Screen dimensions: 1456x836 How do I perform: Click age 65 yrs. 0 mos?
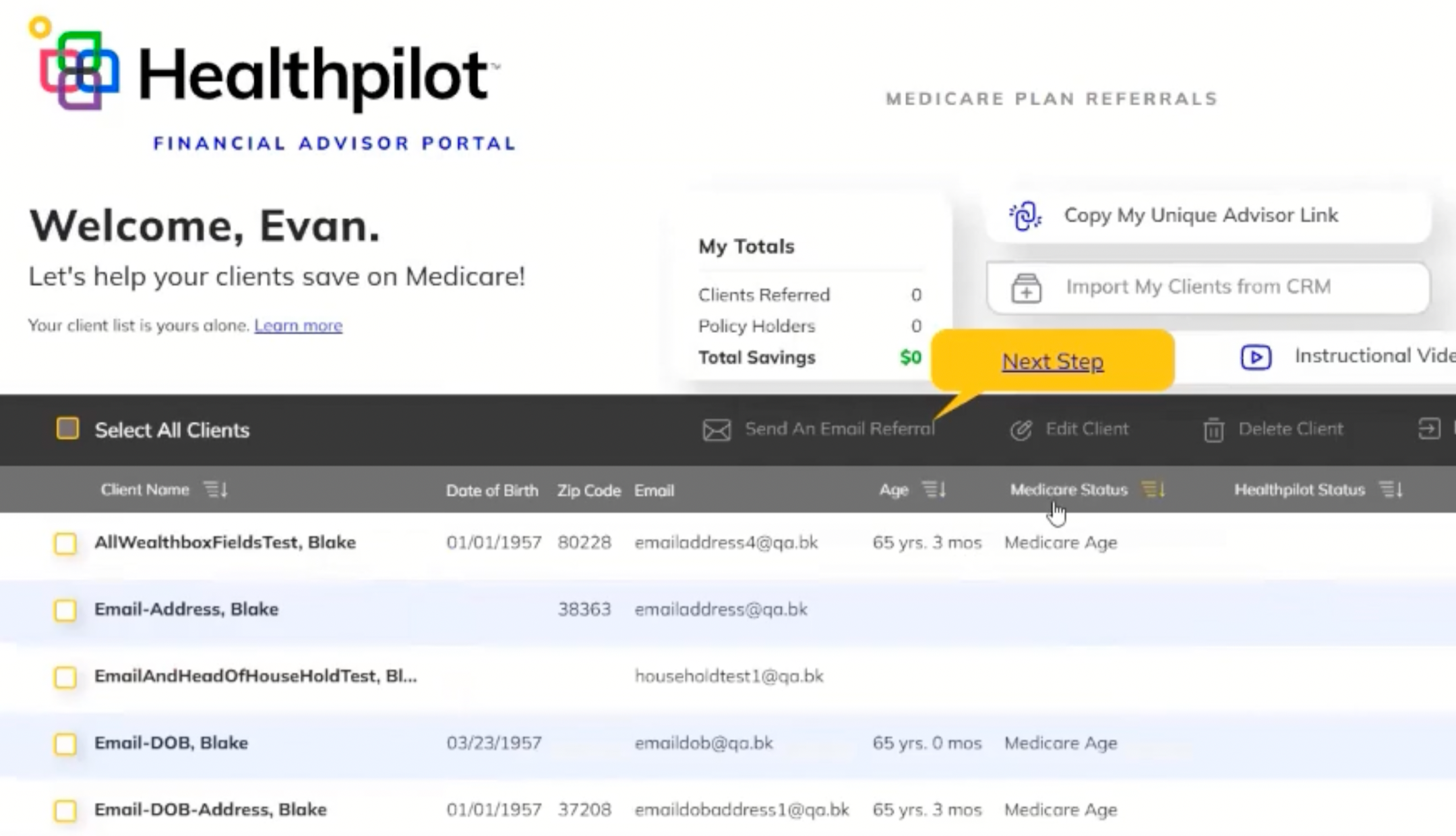coord(927,743)
